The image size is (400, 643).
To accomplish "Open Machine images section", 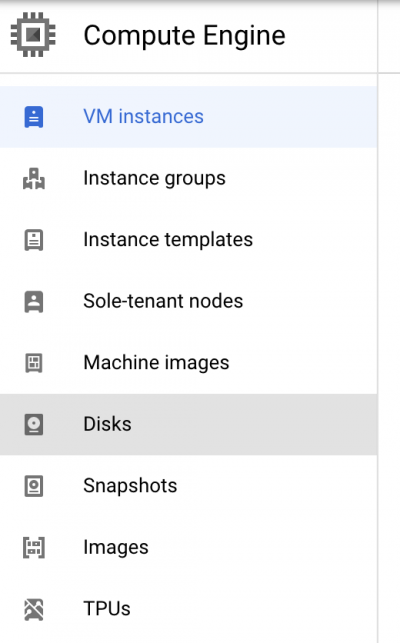I will point(188,363).
